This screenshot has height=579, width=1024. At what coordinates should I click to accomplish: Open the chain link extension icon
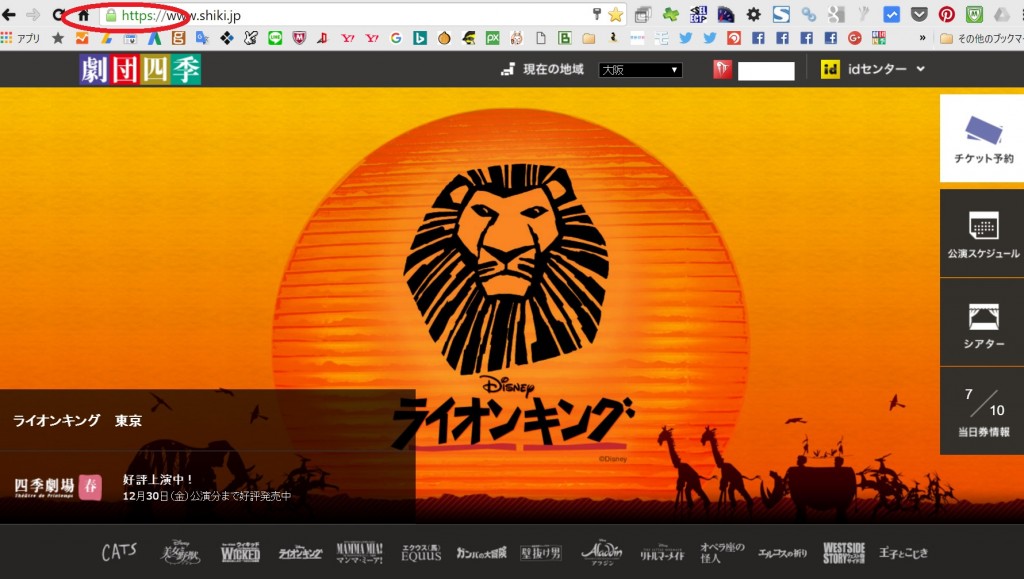click(x=808, y=14)
